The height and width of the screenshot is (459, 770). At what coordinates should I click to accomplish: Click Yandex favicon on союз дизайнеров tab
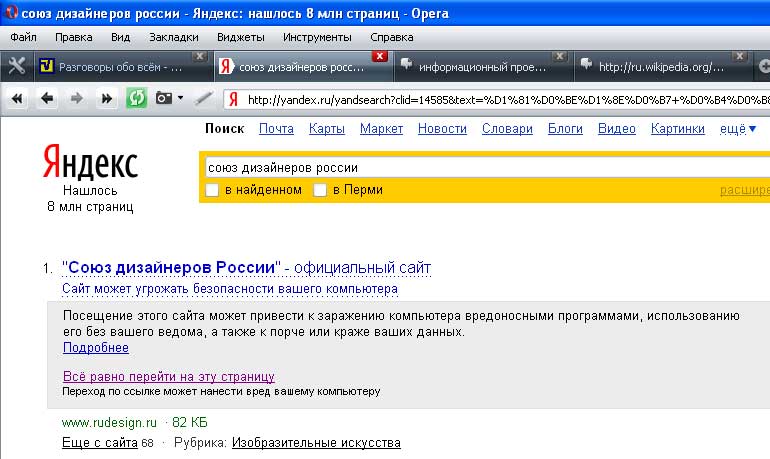(225, 66)
